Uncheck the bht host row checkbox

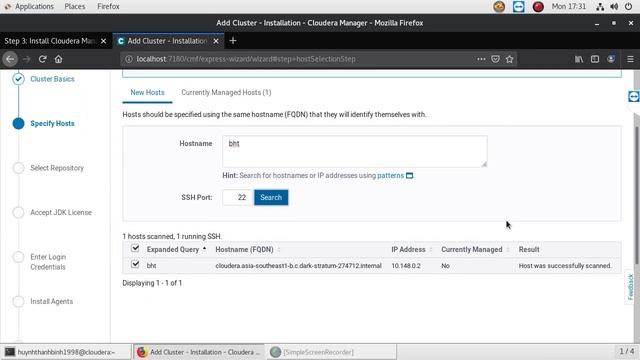pos(135,264)
